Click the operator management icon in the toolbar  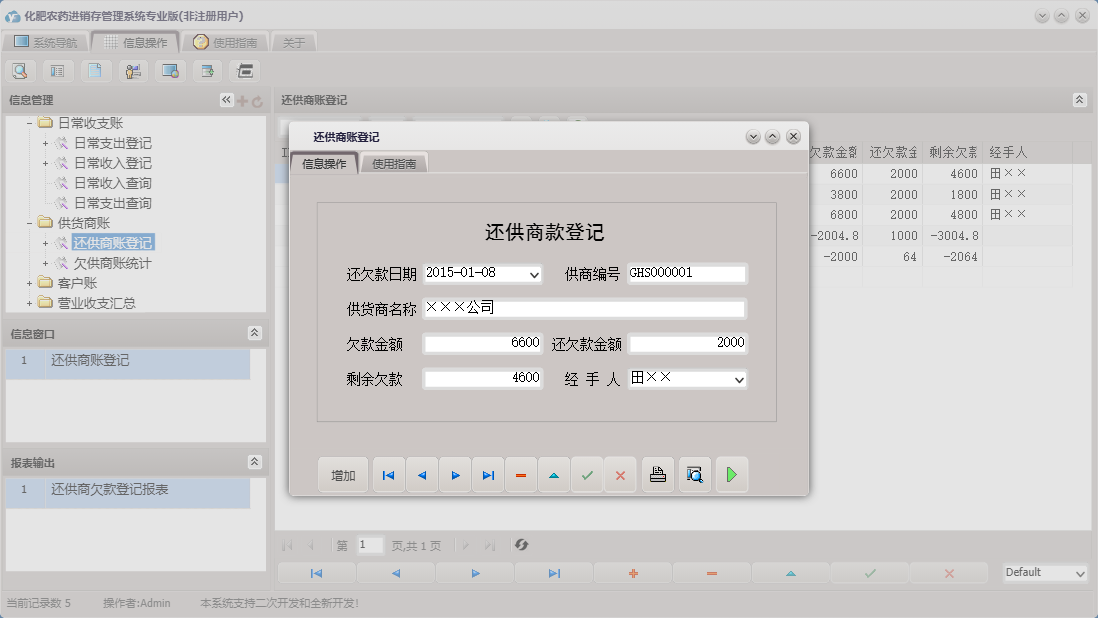coord(134,71)
